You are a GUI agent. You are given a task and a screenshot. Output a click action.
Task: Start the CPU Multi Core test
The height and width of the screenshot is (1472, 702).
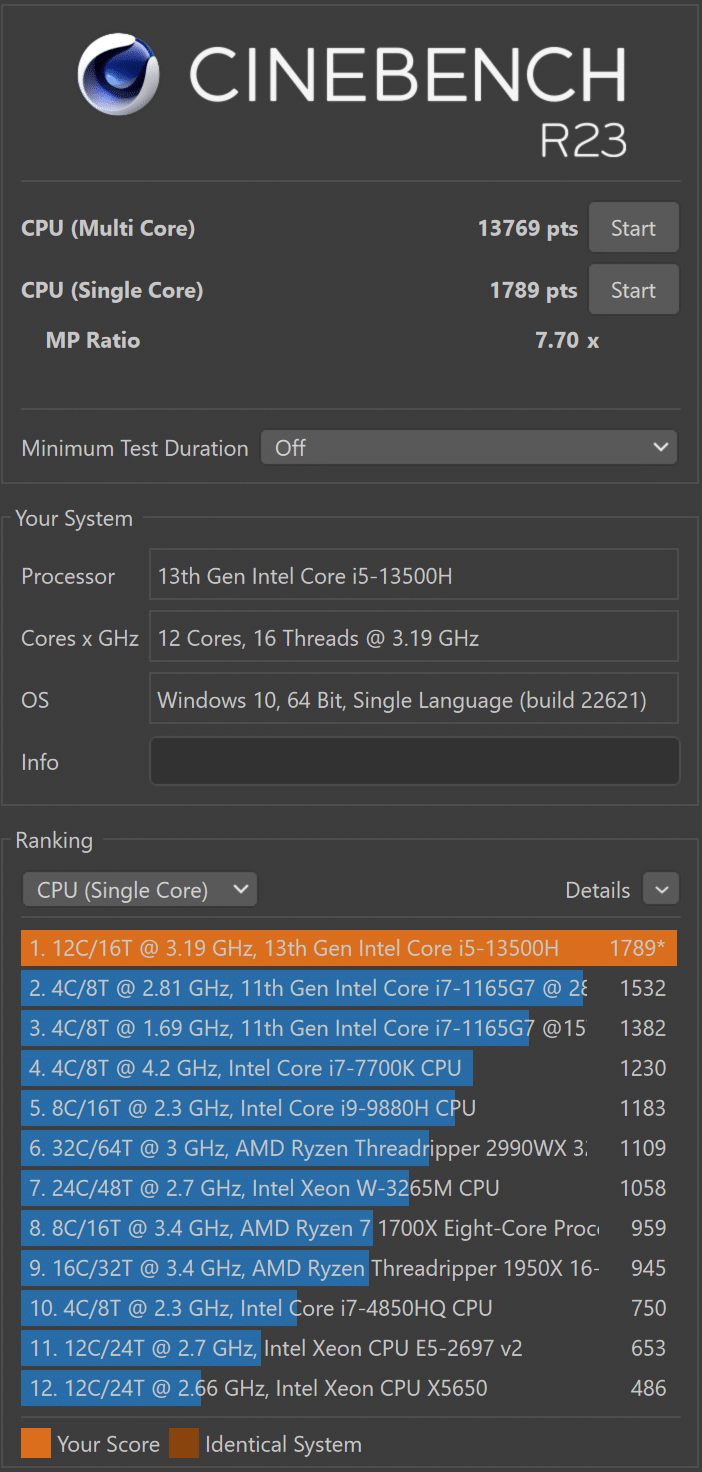[x=633, y=228]
